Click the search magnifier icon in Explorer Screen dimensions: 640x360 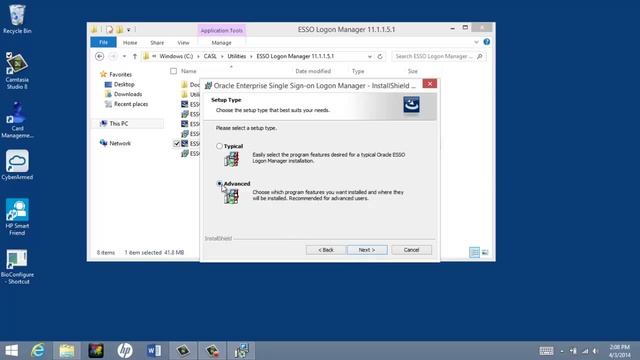click(x=480, y=56)
